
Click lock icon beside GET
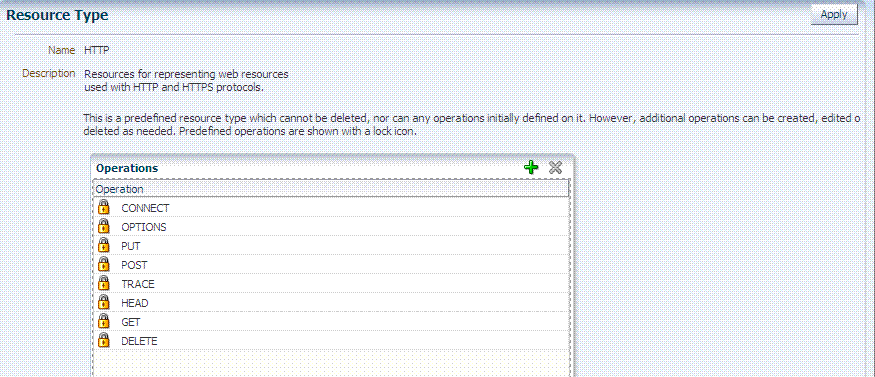pos(103,321)
